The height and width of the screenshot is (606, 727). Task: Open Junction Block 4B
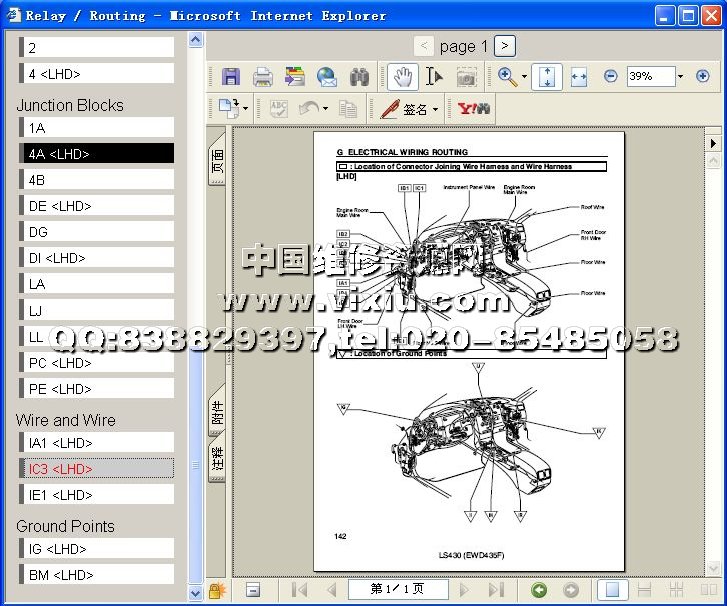(x=96, y=180)
